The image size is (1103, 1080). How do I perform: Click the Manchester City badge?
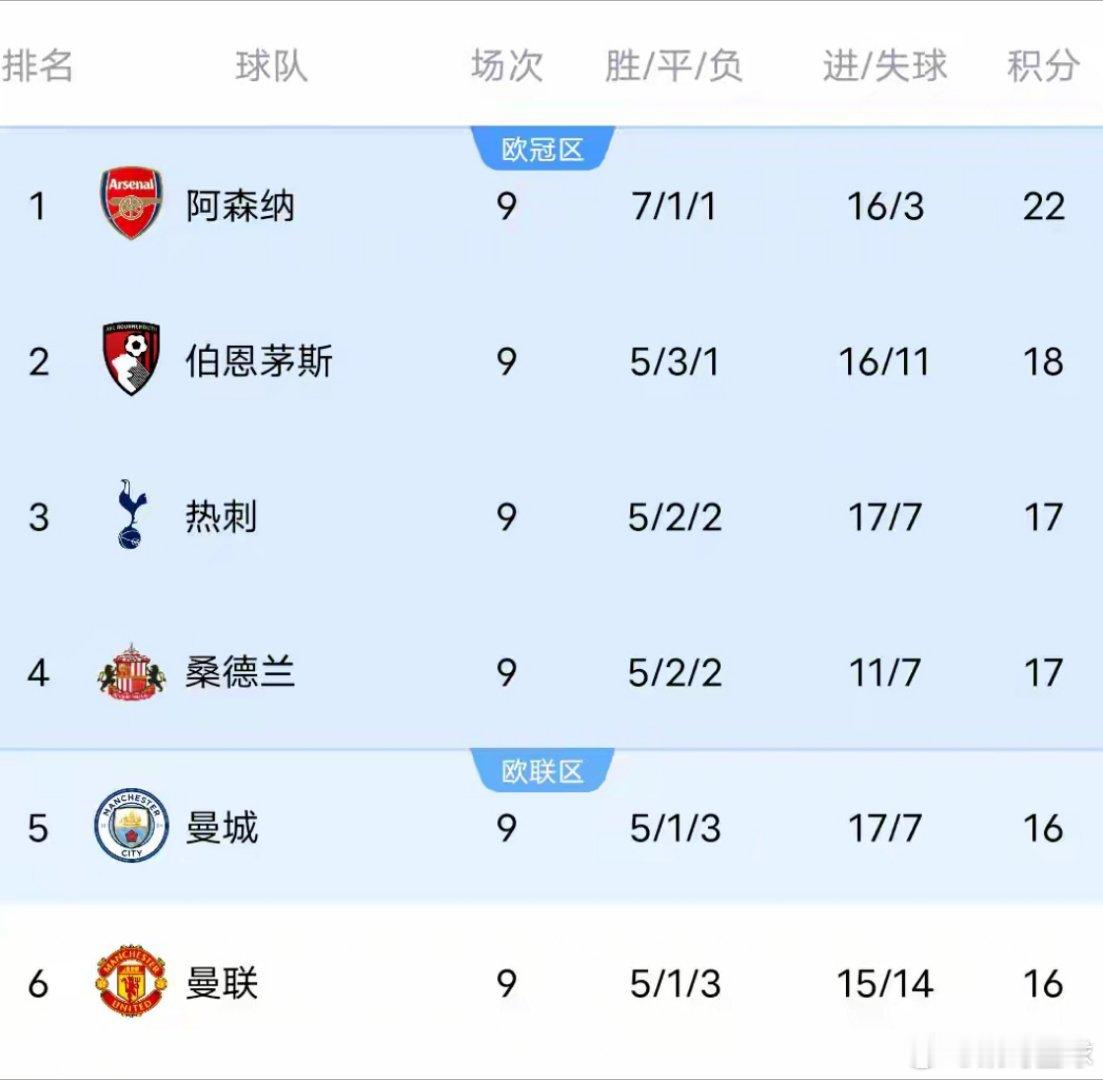131,826
